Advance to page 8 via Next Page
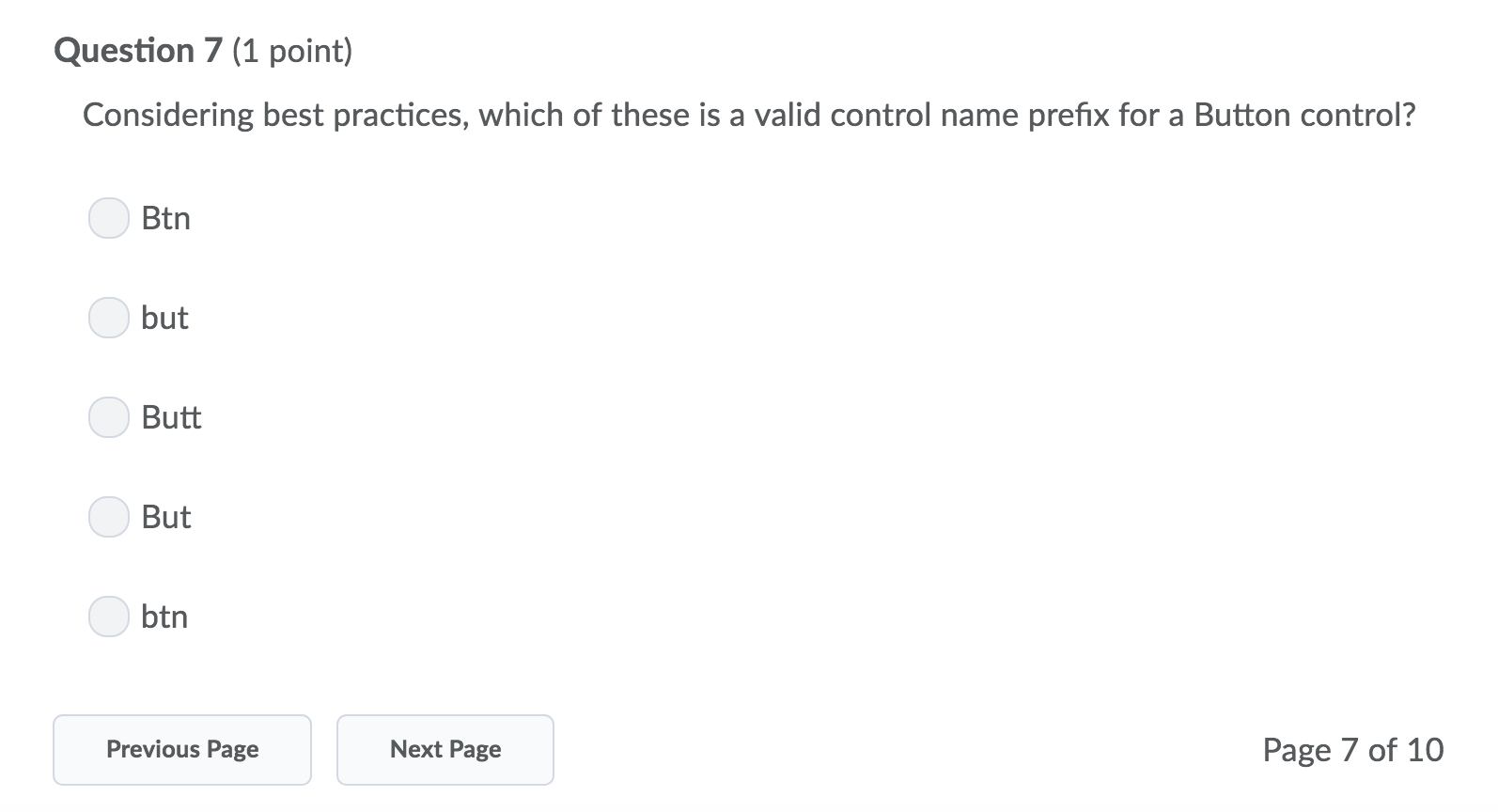The height and width of the screenshot is (812, 1498). click(x=445, y=749)
